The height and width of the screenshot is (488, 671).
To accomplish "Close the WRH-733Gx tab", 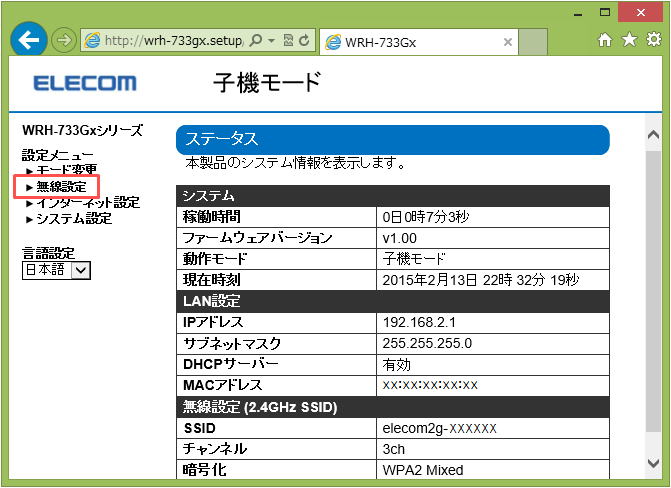I will [x=508, y=42].
